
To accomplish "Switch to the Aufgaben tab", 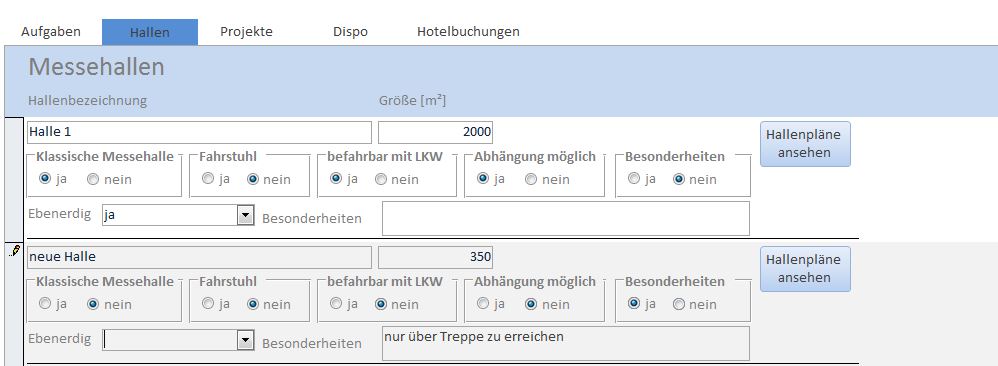I will click(x=51, y=31).
